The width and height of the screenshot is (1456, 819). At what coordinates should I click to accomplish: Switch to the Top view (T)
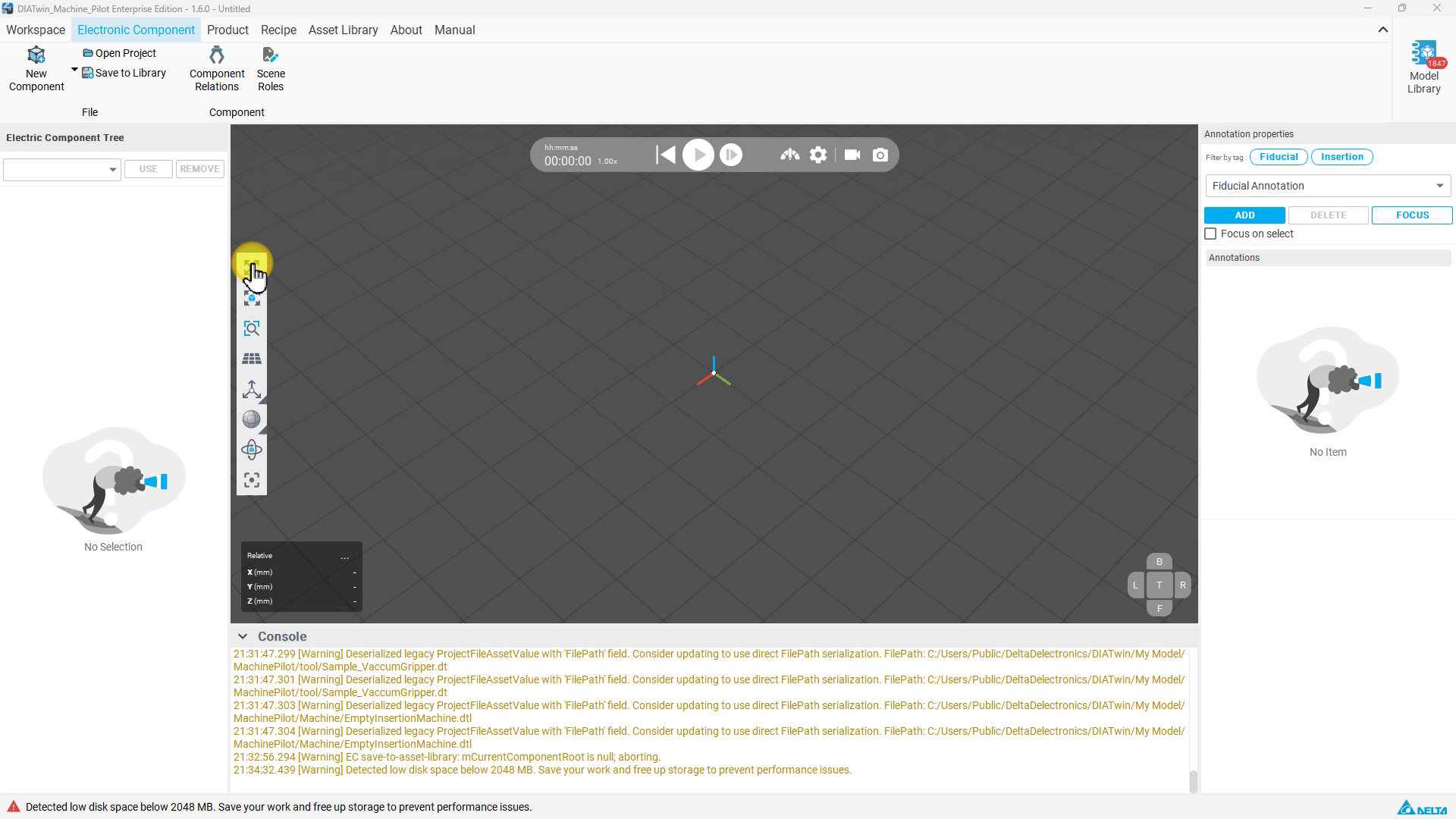click(1159, 585)
